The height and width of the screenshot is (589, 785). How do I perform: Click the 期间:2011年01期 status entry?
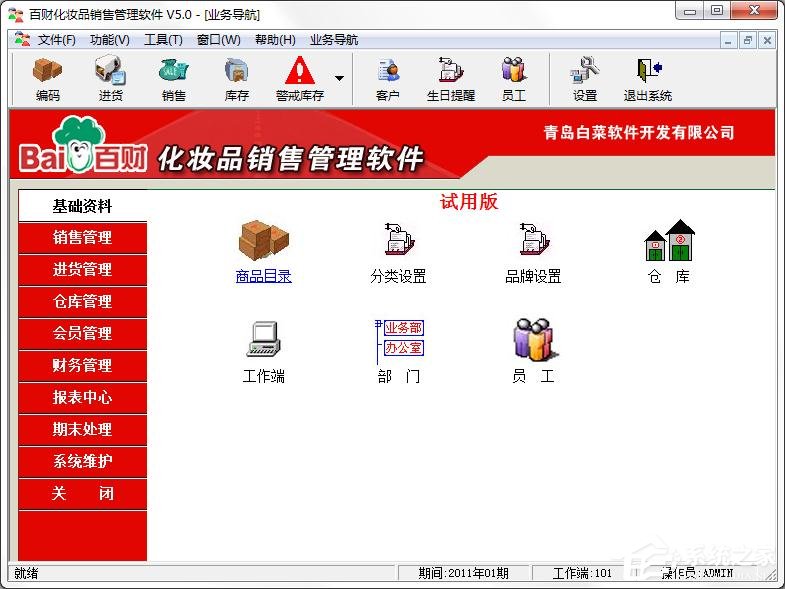click(x=464, y=573)
